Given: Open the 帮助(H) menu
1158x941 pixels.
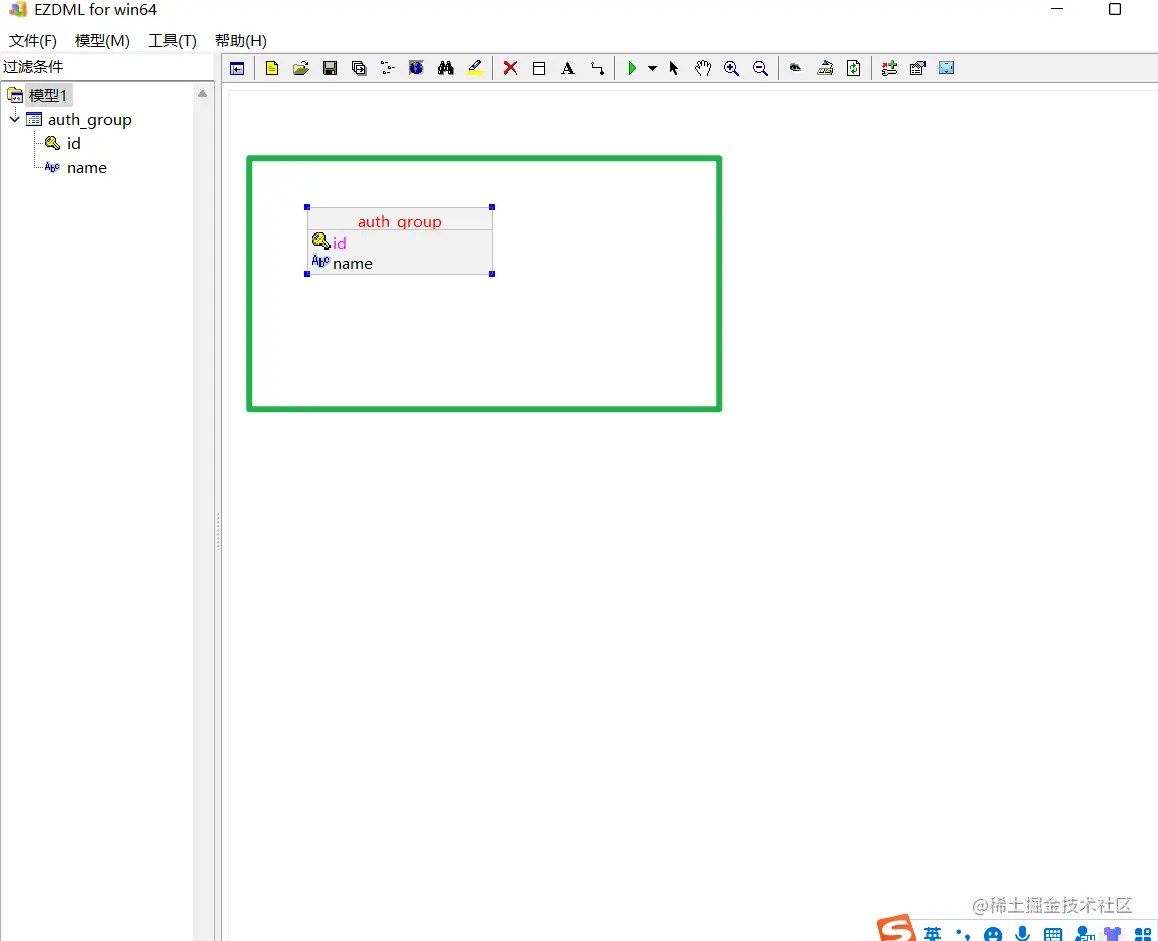Looking at the screenshot, I should point(241,41).
